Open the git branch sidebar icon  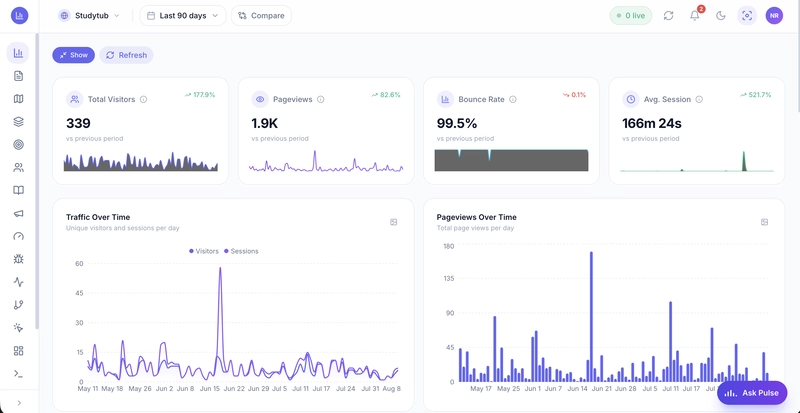click(18, 305)
